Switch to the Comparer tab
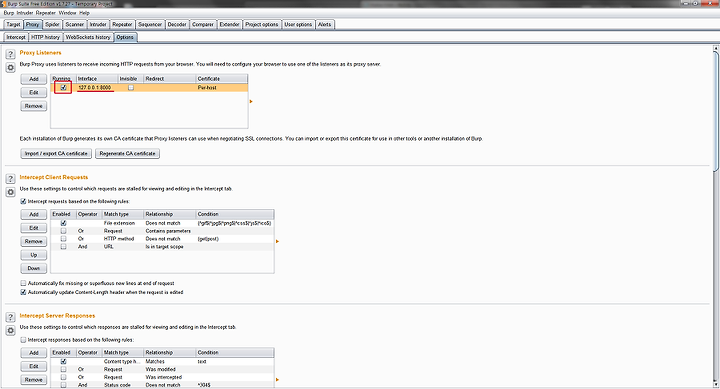720x389 pixels. click(x=202, y=24)
